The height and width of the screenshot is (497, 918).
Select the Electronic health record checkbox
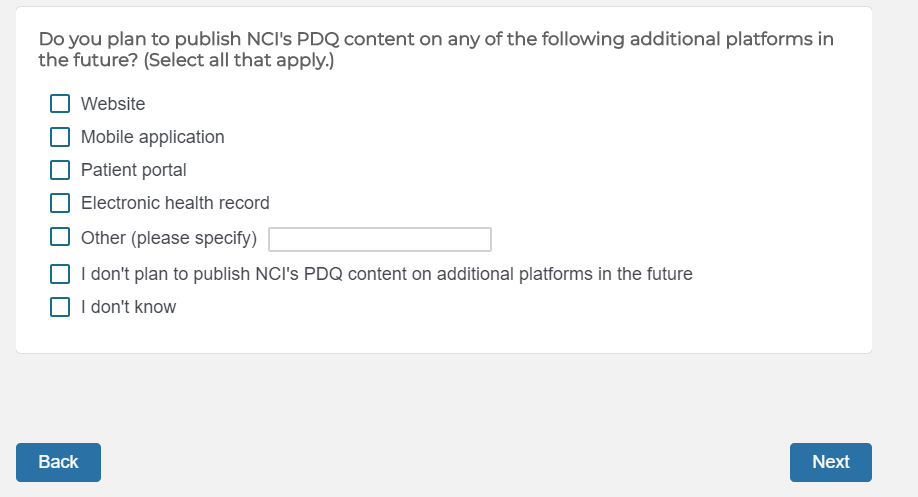61,203
